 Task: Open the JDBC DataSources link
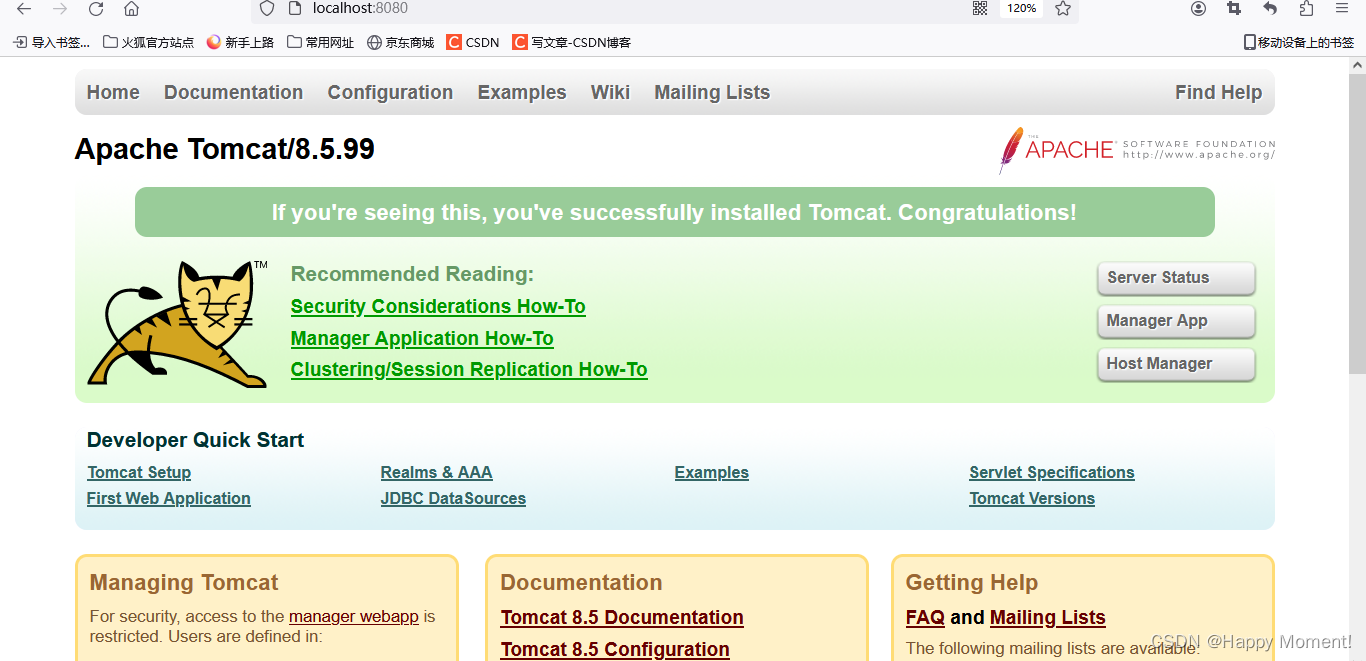pos(453,498)
